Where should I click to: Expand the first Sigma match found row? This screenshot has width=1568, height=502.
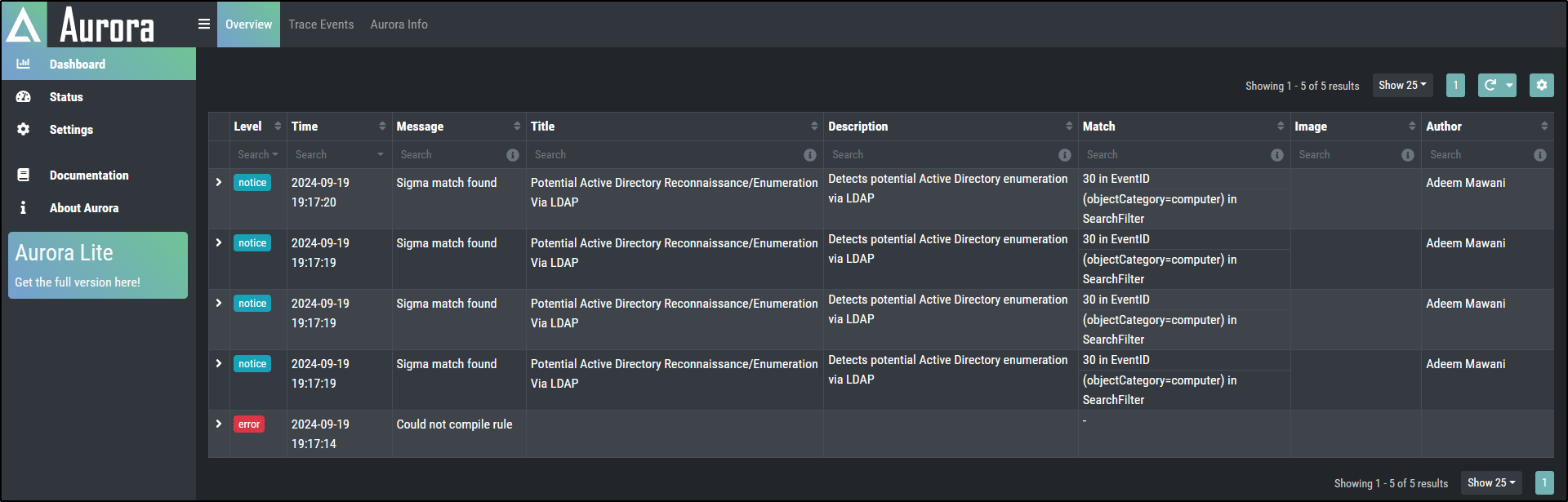(218, 183)
